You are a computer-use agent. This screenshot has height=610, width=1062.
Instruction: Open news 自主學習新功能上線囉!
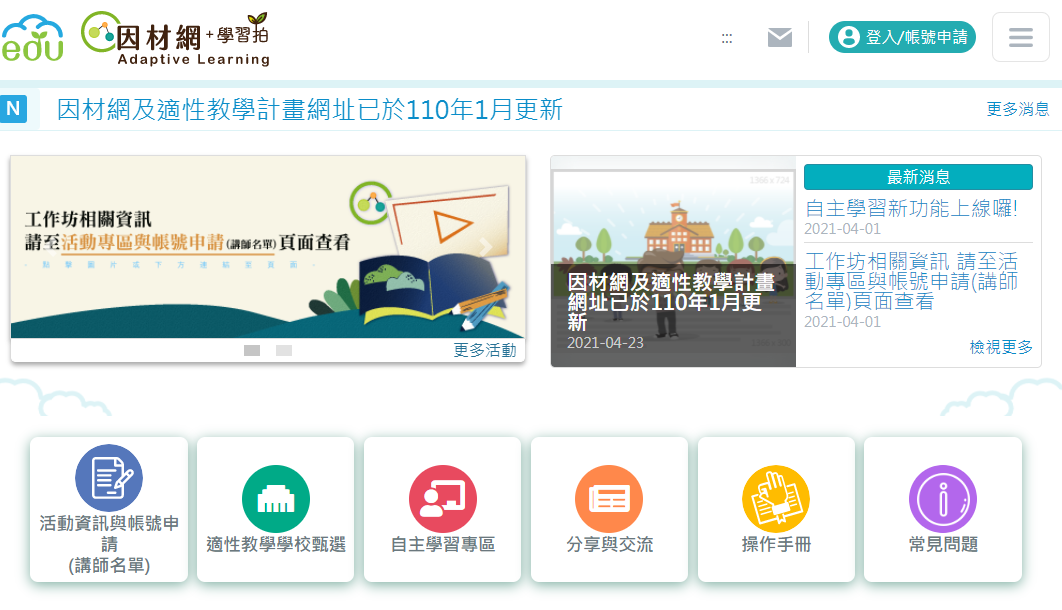tap(911, 208)
